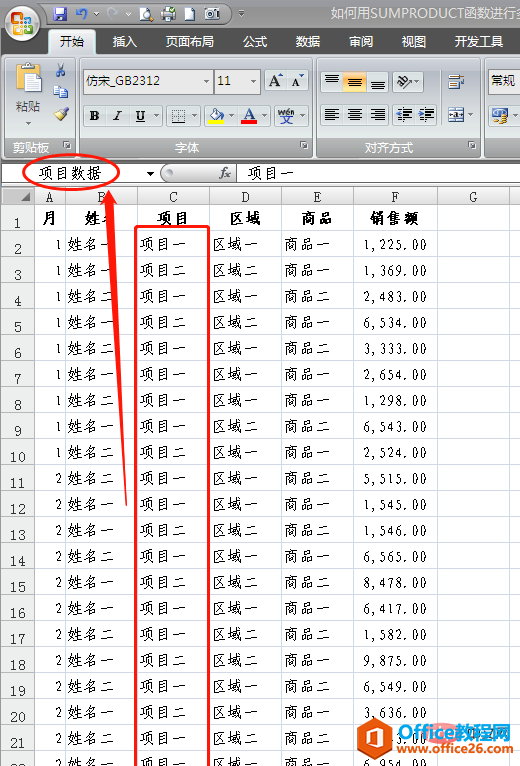
Task: Toggle underline formatting
Action: click(140, 116)
